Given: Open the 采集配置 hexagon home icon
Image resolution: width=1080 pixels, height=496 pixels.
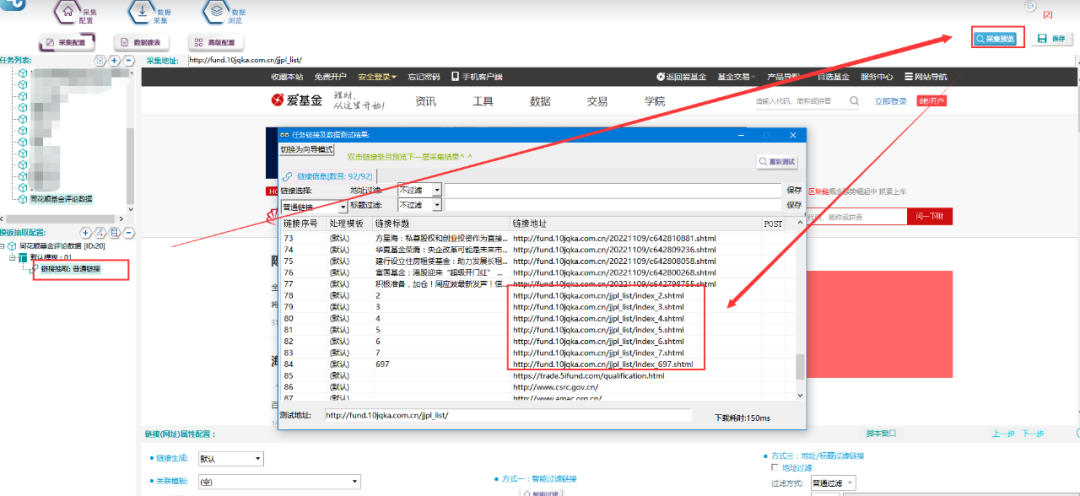Looking at the screenshot, I should pos(67,12).
